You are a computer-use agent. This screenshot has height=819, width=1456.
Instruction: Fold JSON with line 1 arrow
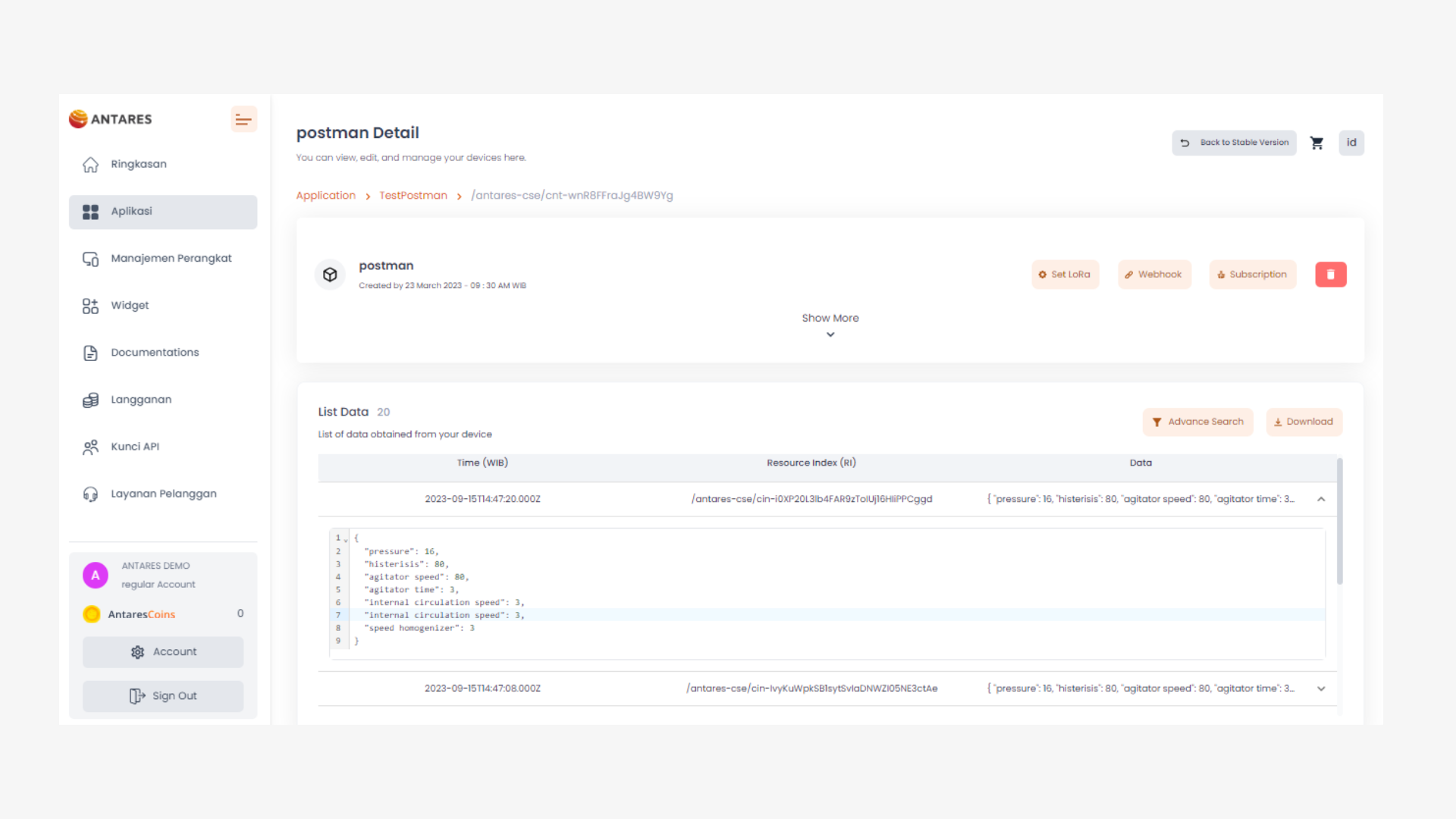346,539
